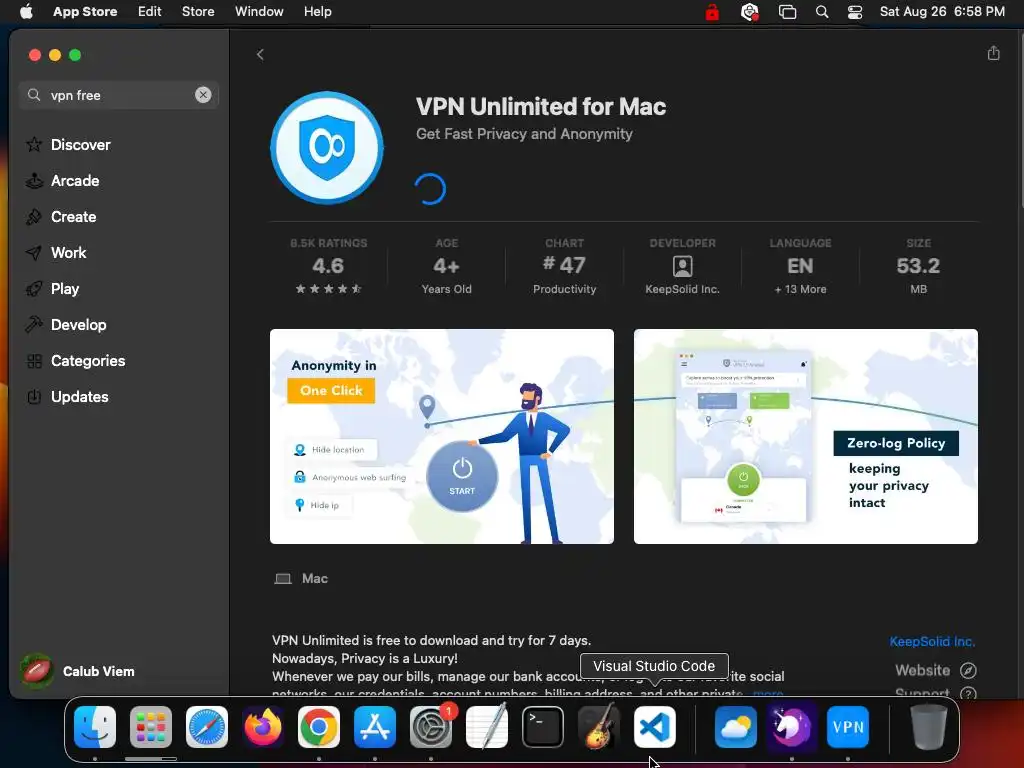The width and height of the screenshot is (1024, 768).
Task: Open Control Center in menu bar
Action: click(855, 12)
